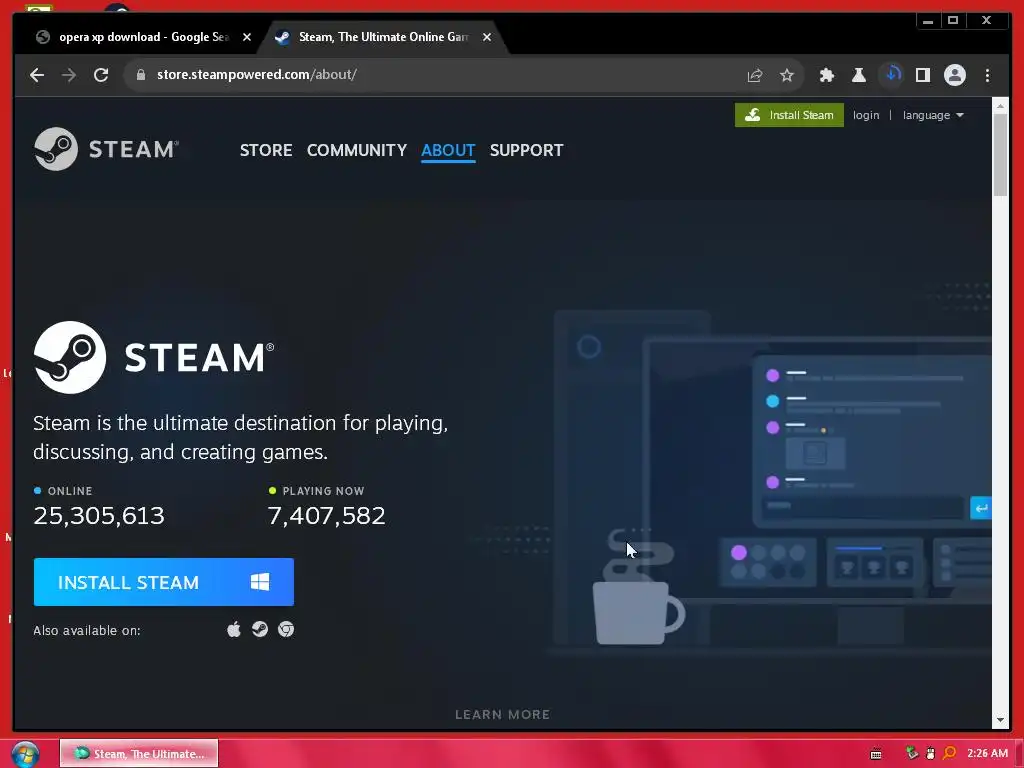This screenshot has height=768, width=1024.
Task: Bookmark this page with star icon
Action: click(787, 75)
